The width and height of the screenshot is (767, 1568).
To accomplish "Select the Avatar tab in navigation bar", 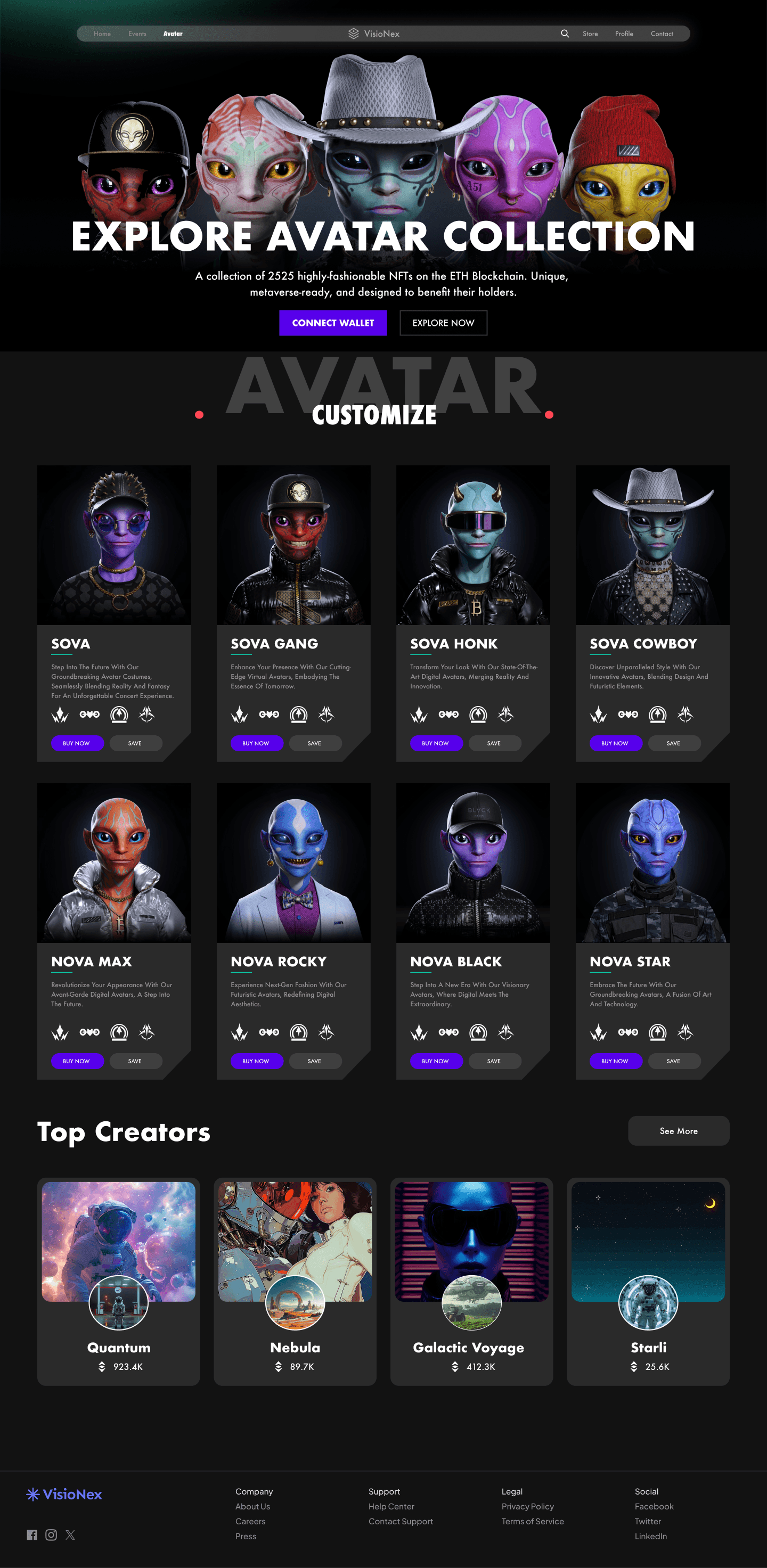I will tap(173, 34).
